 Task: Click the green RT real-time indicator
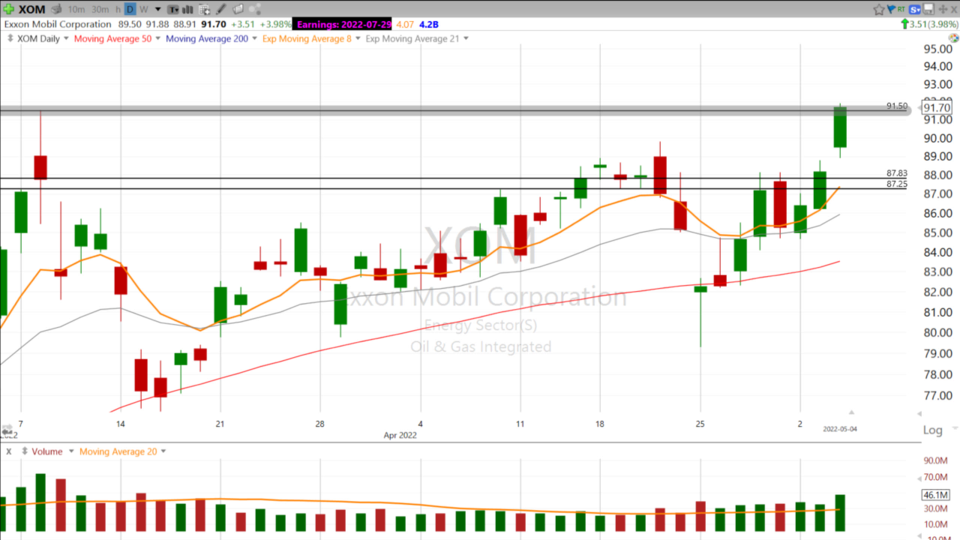[901, 9]
